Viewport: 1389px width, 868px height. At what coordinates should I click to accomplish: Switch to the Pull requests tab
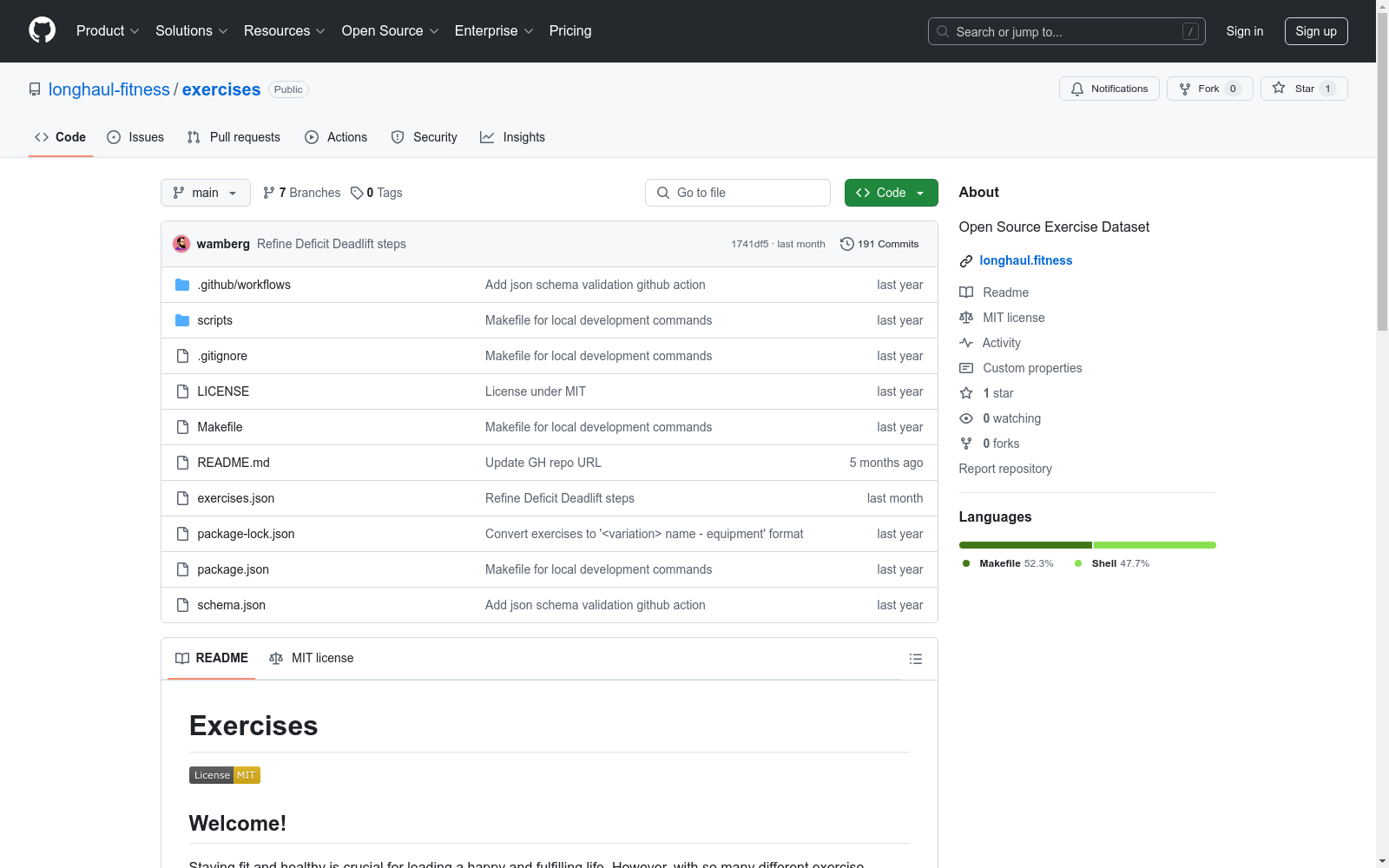tap(234, 137)
